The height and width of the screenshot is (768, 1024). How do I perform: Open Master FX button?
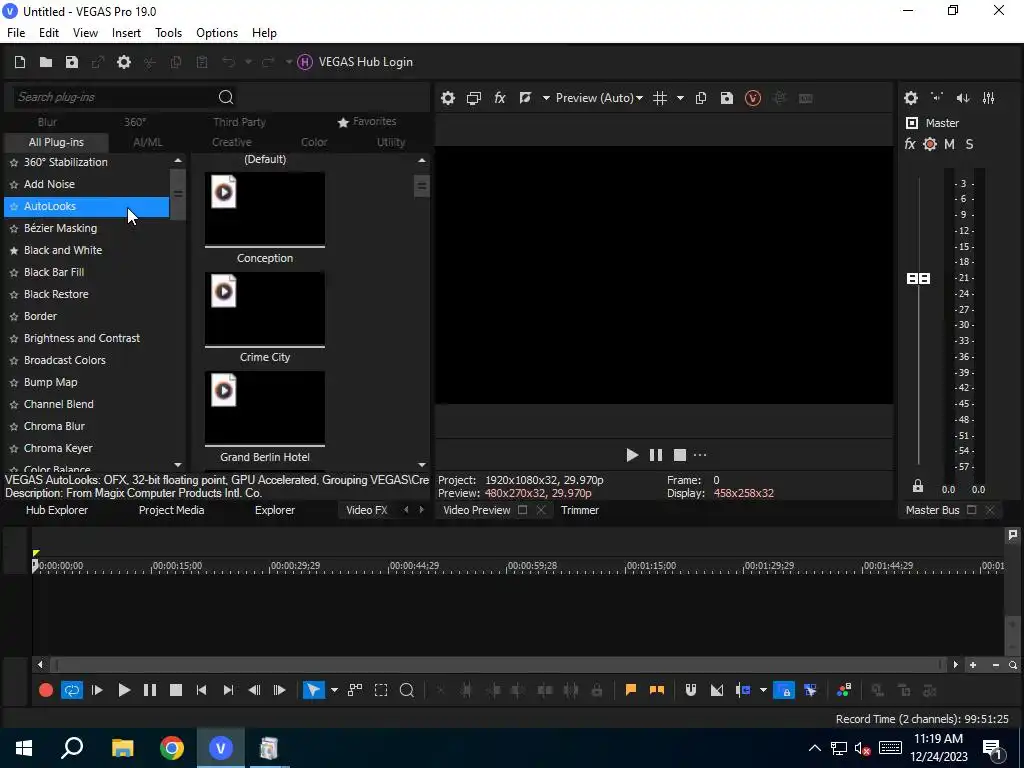coord(910,144)
